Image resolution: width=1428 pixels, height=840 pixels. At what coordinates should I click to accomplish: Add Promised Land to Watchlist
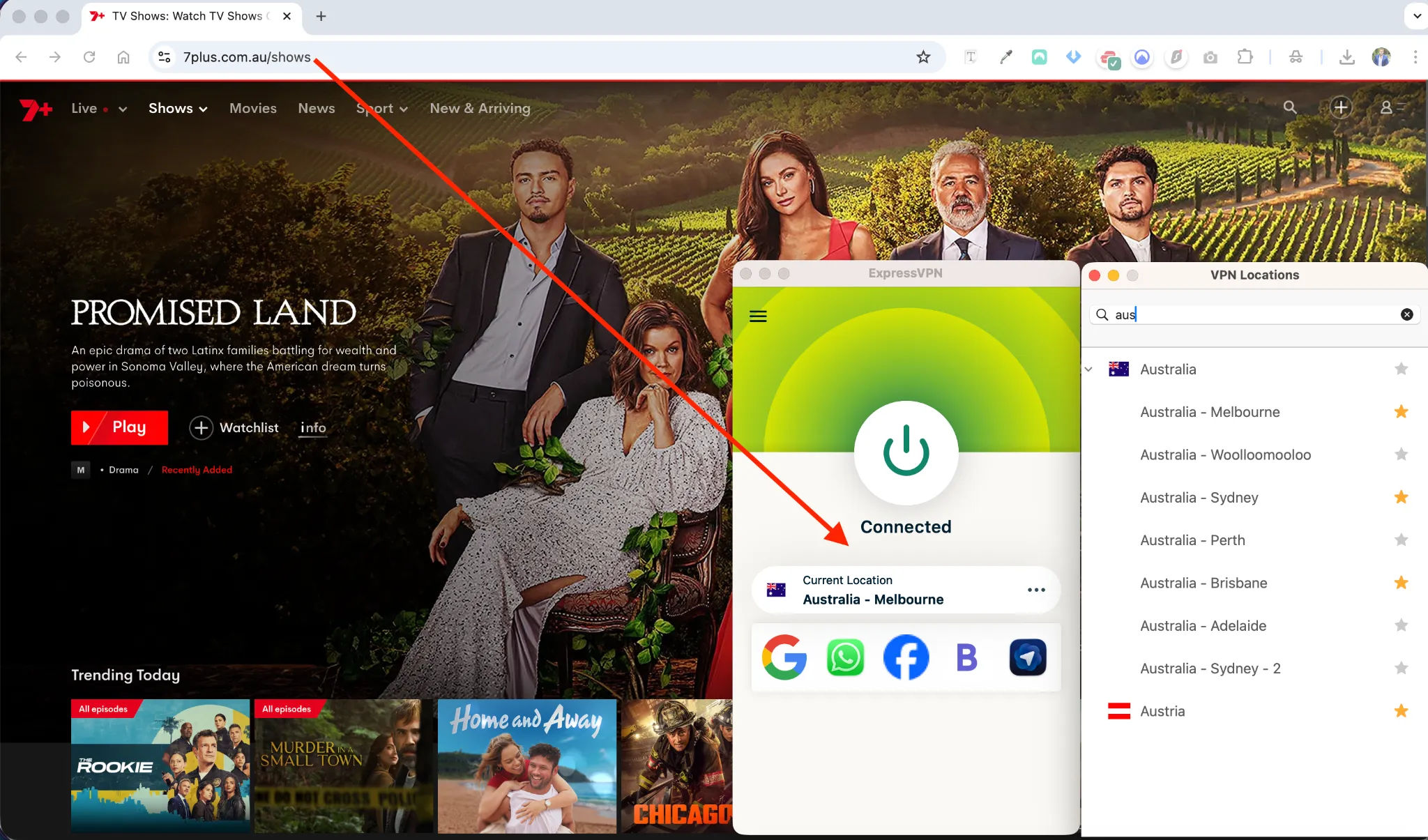click(234, 427)
